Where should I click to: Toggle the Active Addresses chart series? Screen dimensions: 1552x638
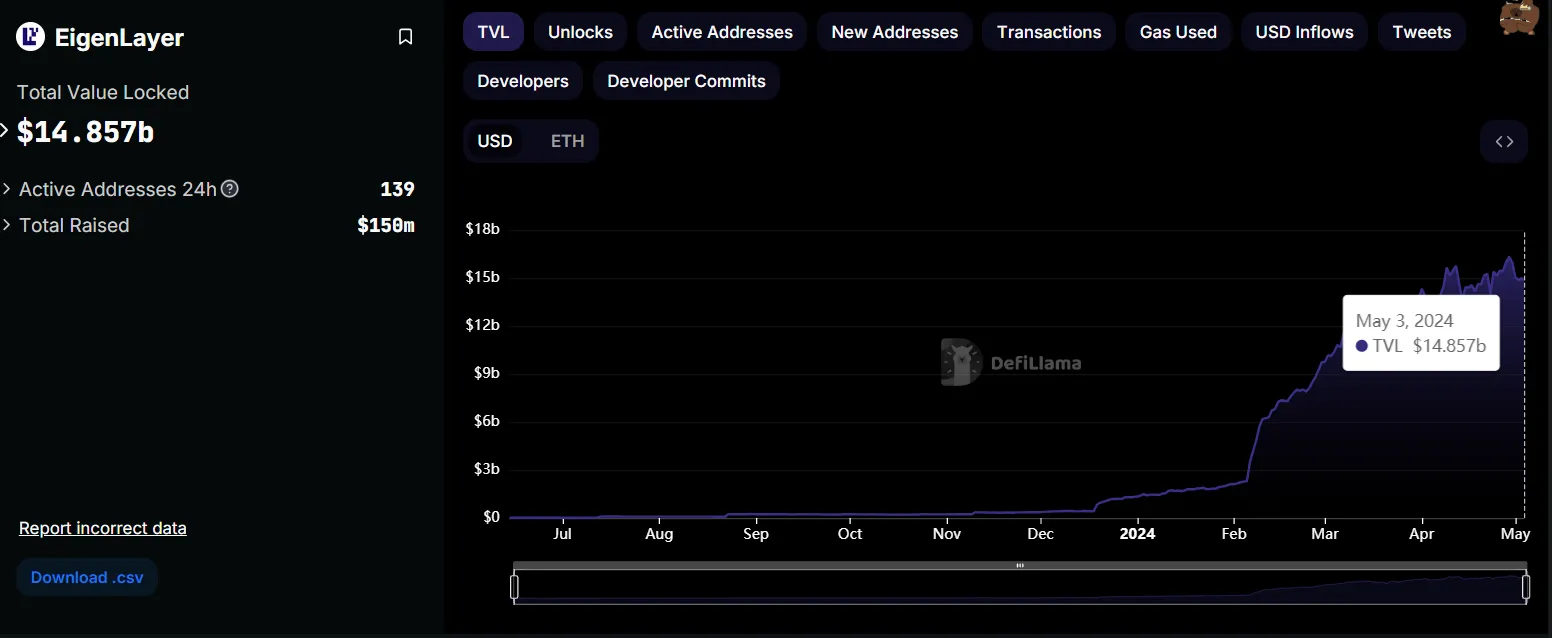[x=722, y=32]
